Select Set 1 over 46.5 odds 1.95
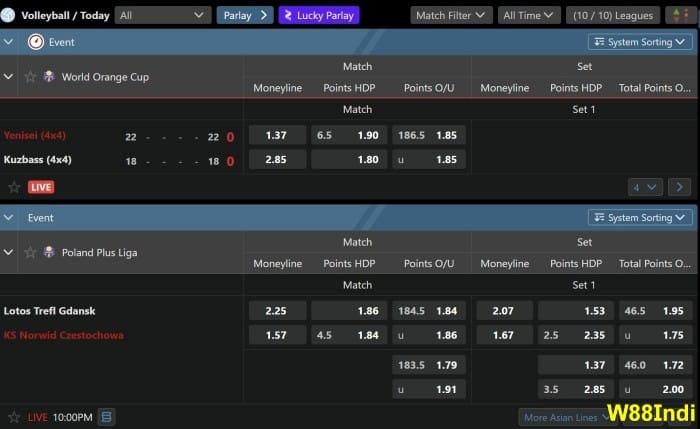Screen dimensions: 700x429 [655, 311]
